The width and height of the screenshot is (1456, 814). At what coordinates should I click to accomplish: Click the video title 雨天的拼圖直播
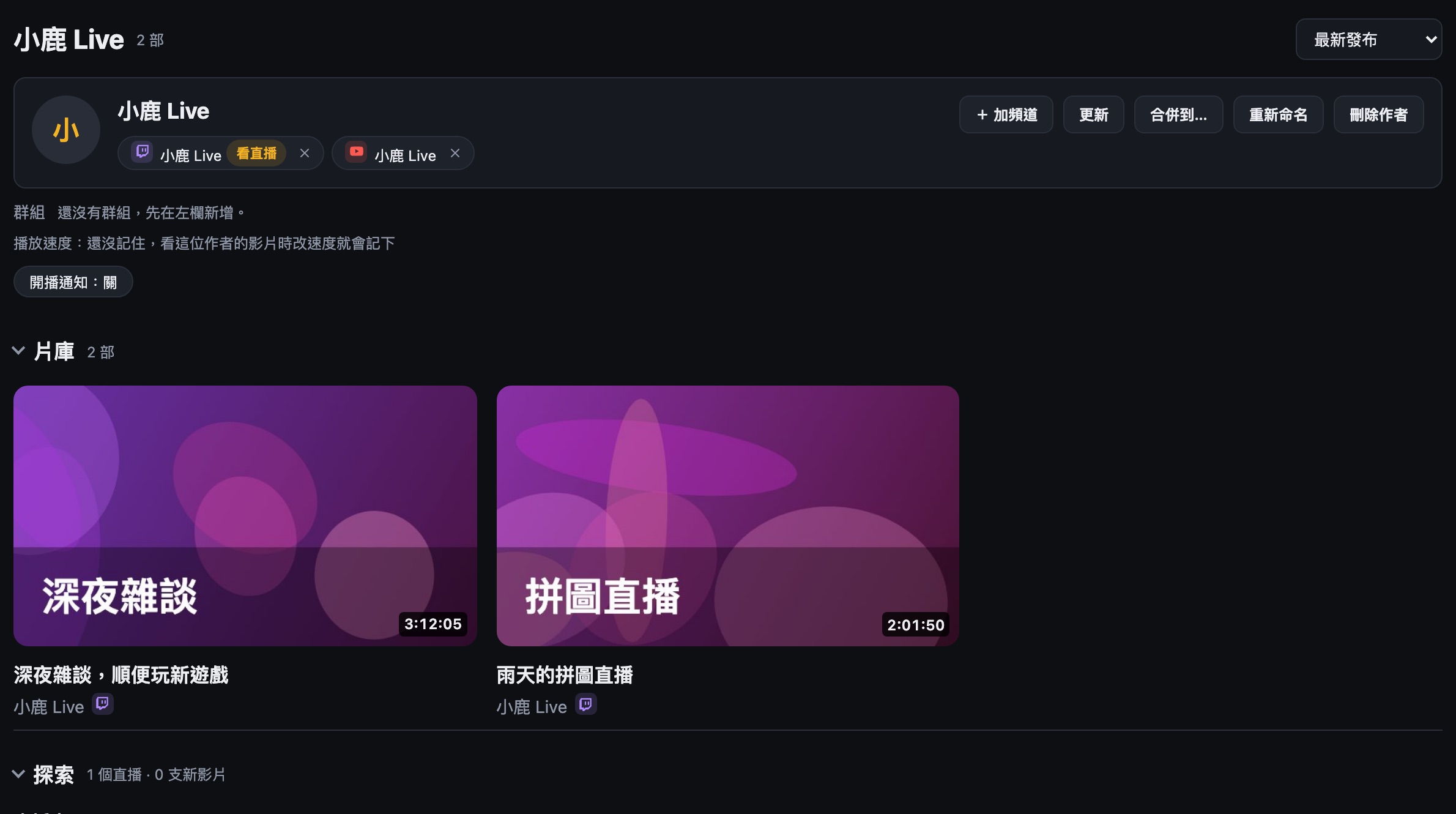(565, 674)
